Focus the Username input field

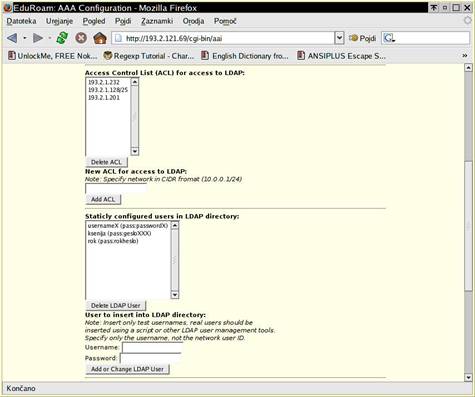152,347
